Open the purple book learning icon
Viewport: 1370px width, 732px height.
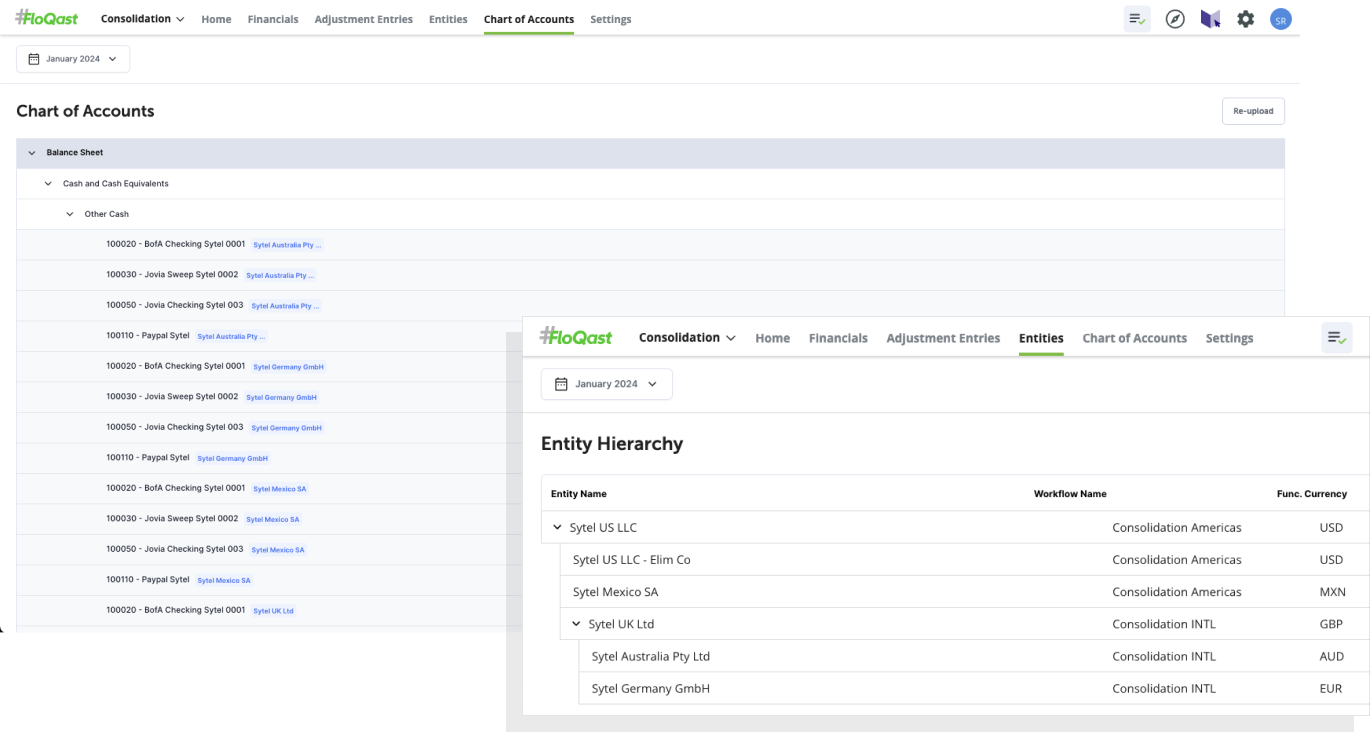(1210, 19)
